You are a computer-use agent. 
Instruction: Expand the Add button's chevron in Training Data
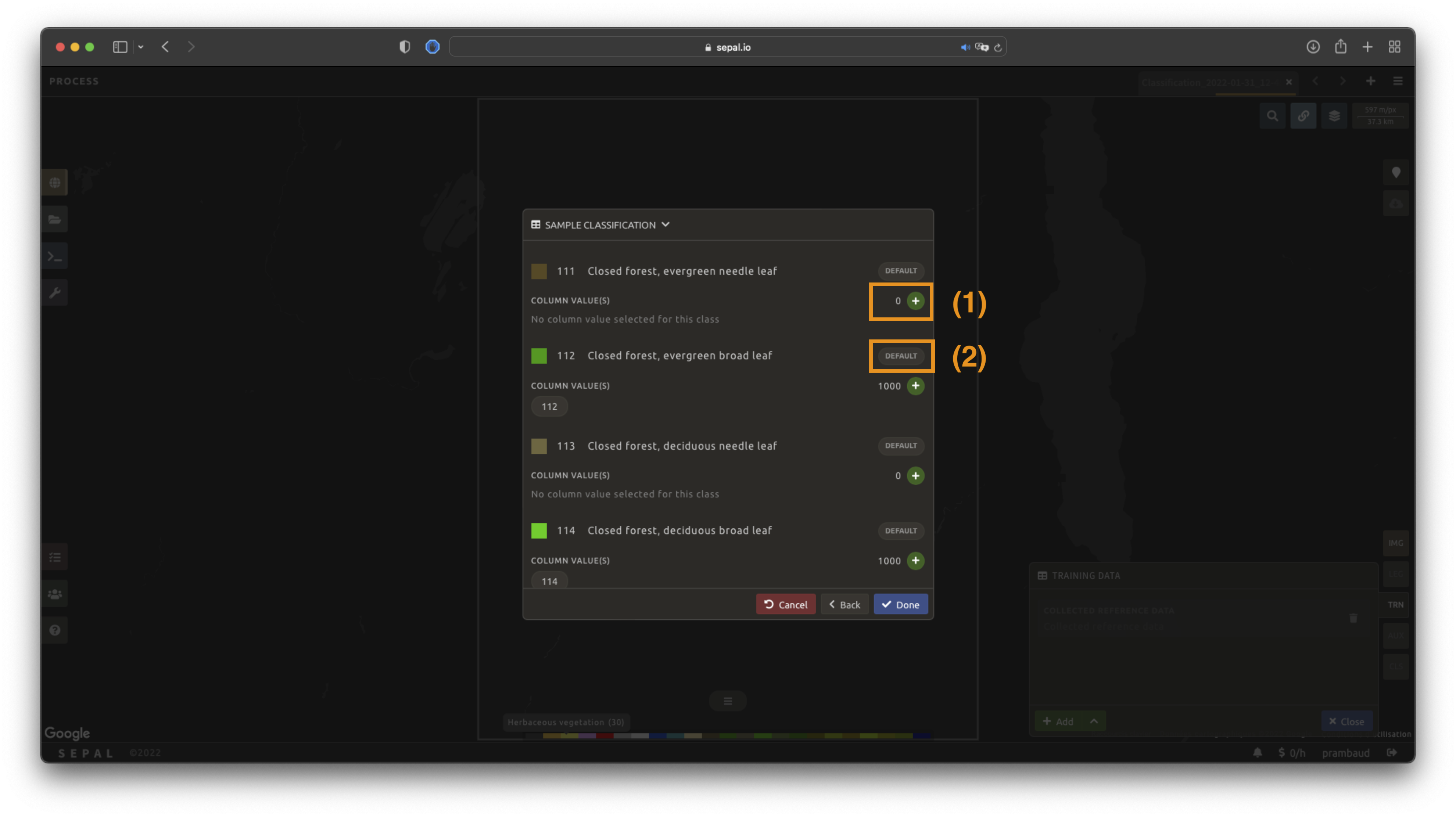[x=1094, y=721]
